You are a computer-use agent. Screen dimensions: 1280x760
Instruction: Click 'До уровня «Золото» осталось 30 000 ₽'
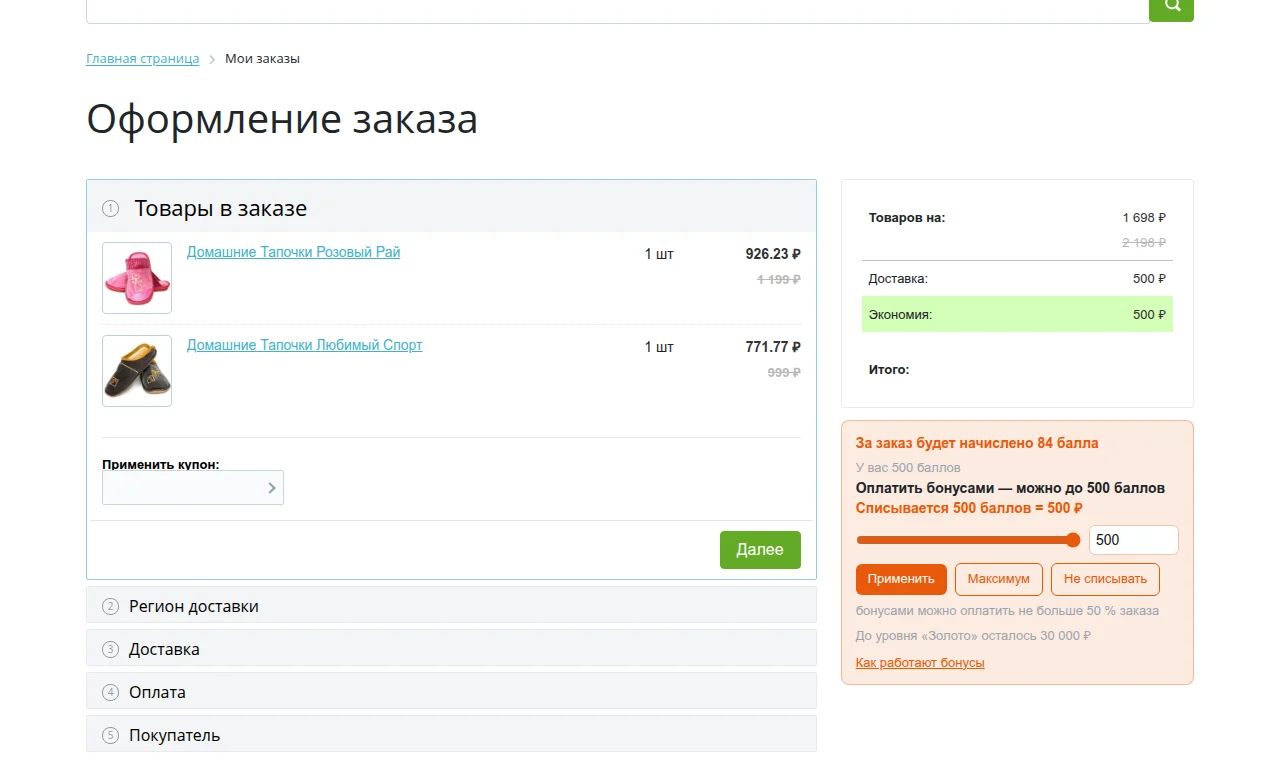973,636
